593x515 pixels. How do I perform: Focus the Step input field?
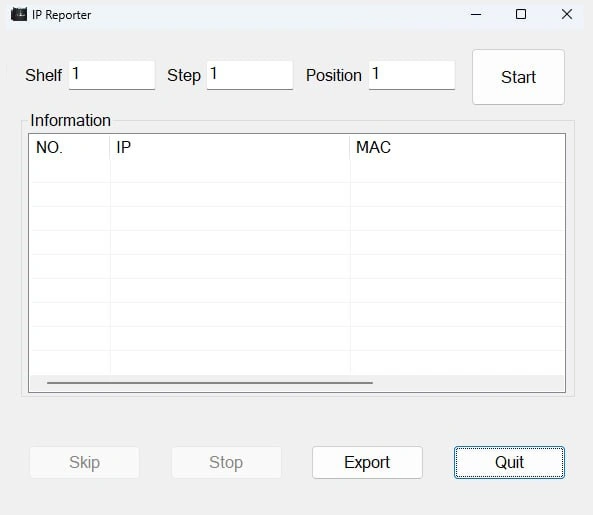click(250, 75)
